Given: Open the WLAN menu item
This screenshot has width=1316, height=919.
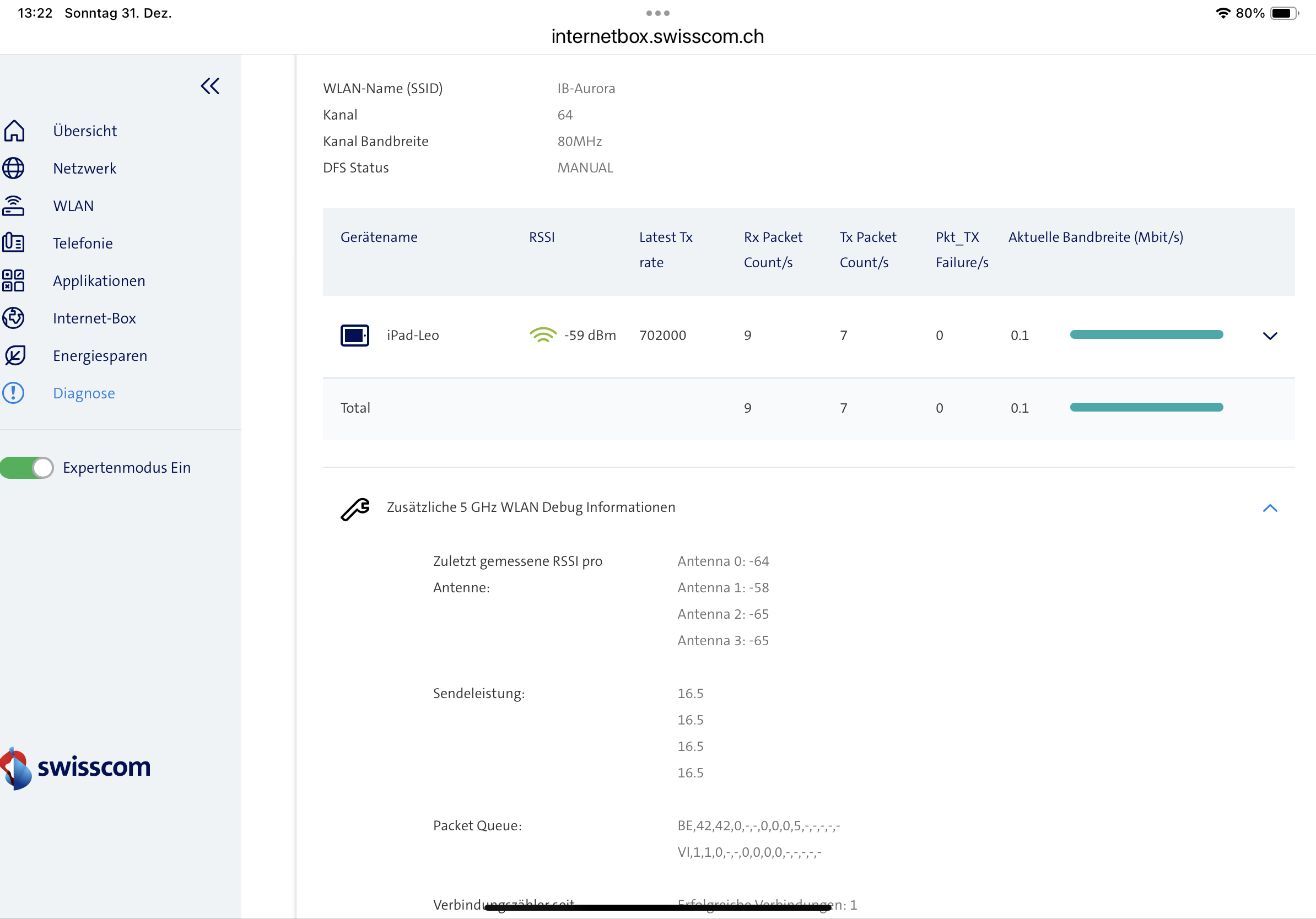Looking at the screenshot, I should click(x=73, y=206).
